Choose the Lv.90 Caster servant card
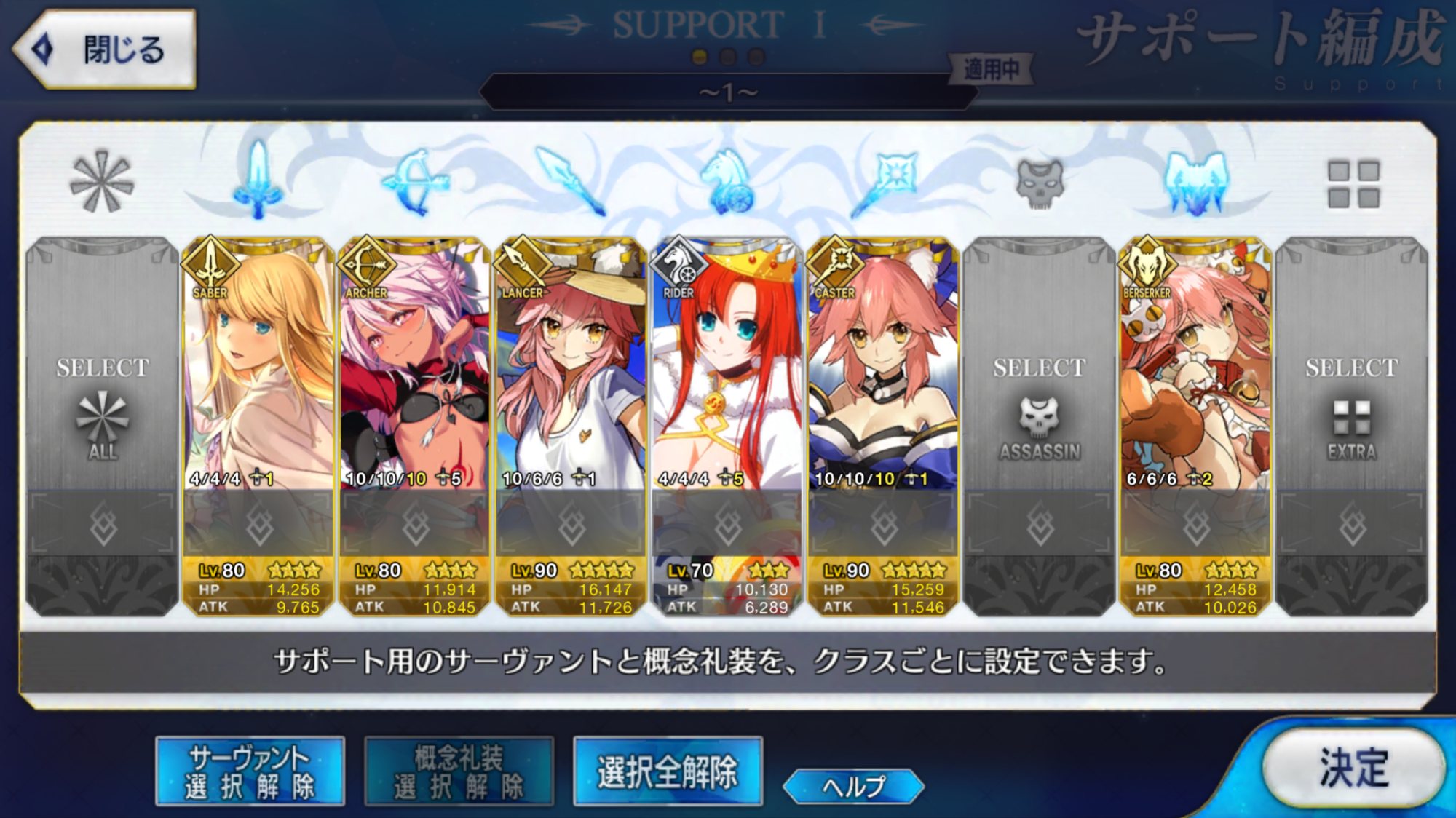Viewport: 1456px width, 818px height. tap(883, 426)
